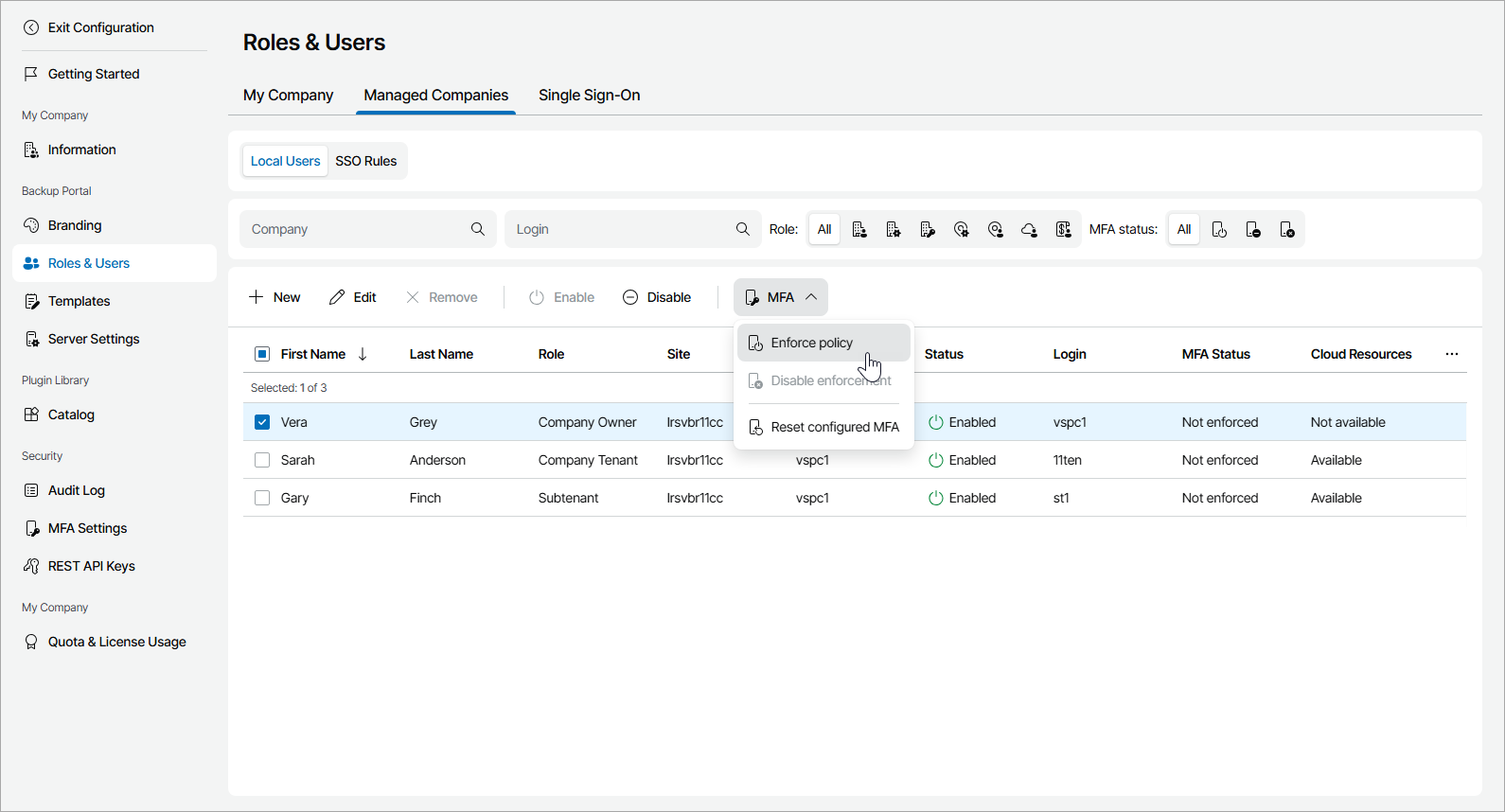Filter roles by the cloud user icon
Image resolution: width=1505 pixels, height=812 pixels.
coord(1029,229)
